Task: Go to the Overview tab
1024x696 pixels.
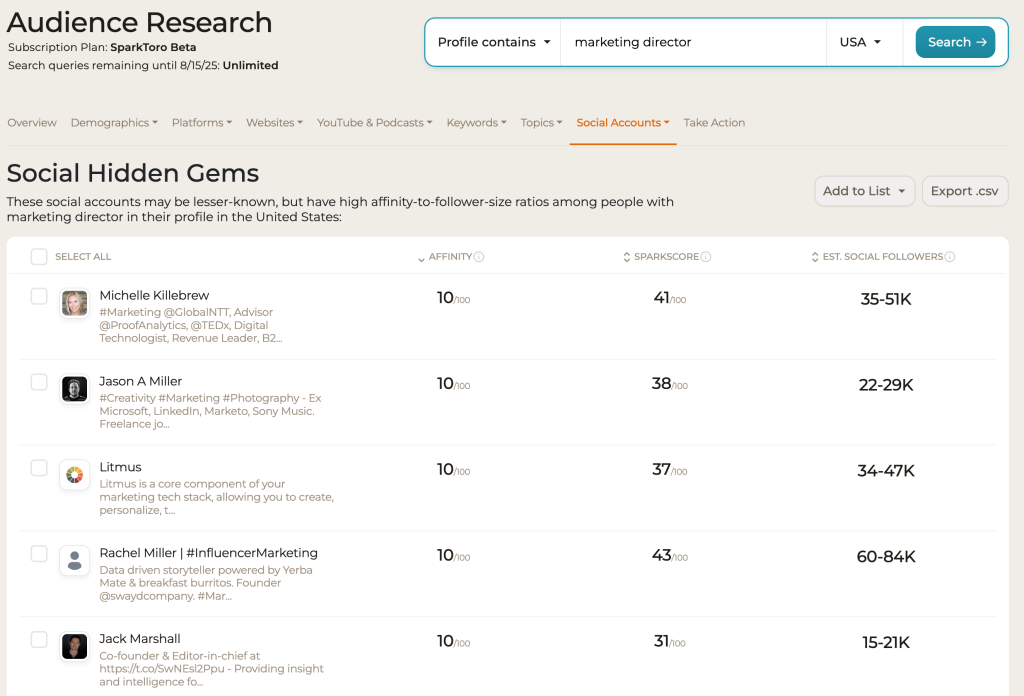Action: (x=32, y=123)
